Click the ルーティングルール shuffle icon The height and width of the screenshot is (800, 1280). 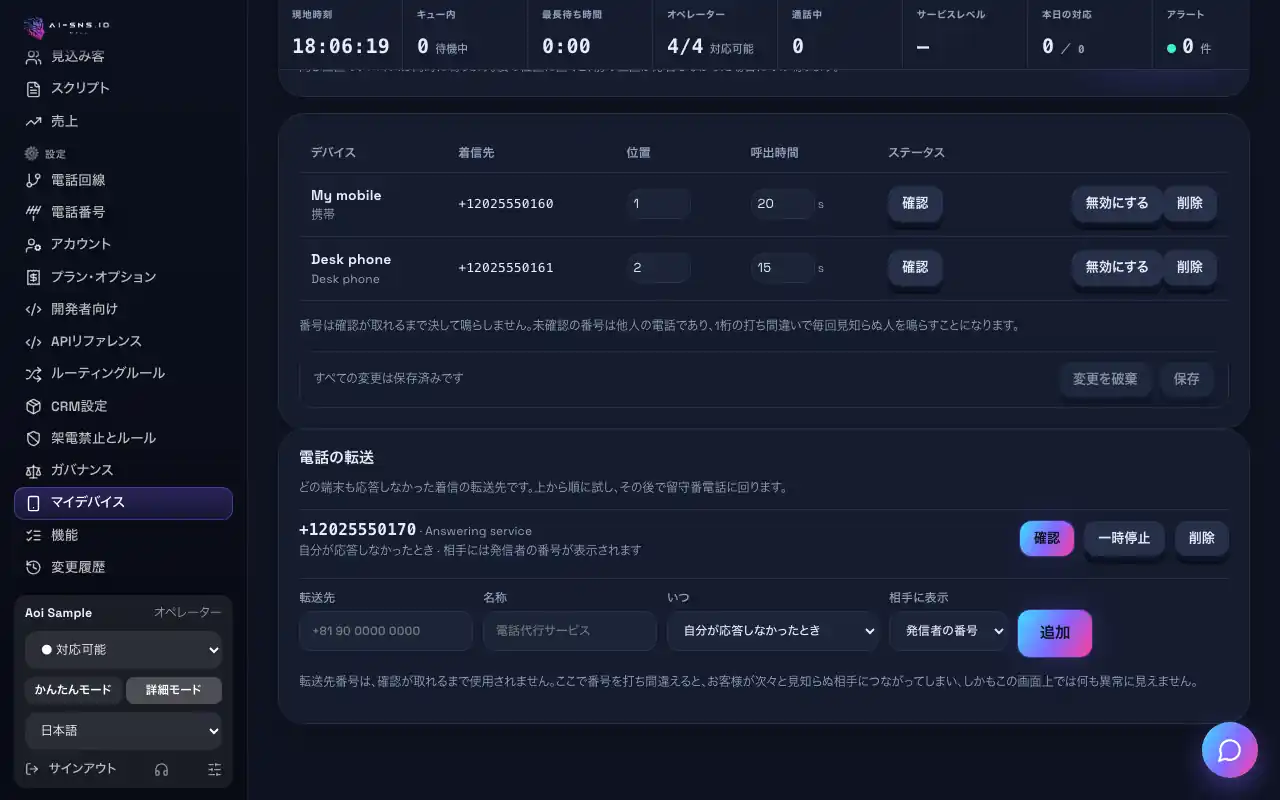[33, 374]
